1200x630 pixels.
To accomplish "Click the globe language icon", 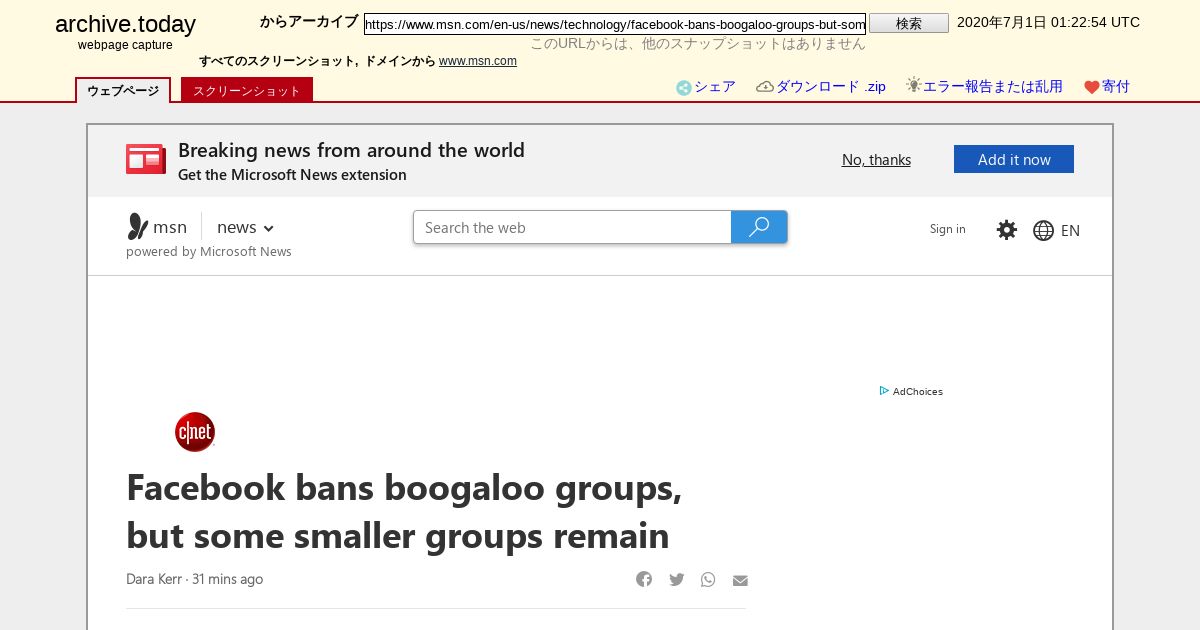I will [x=1043, y=231].
